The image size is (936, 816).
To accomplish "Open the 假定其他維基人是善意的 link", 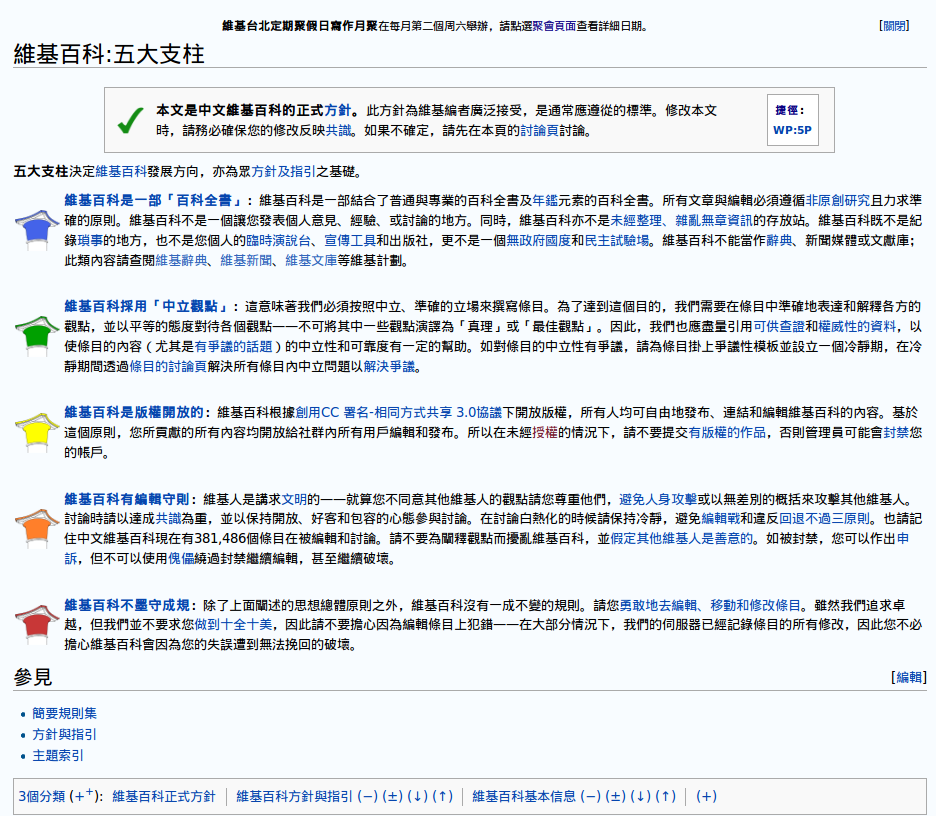I will point(681,538).
